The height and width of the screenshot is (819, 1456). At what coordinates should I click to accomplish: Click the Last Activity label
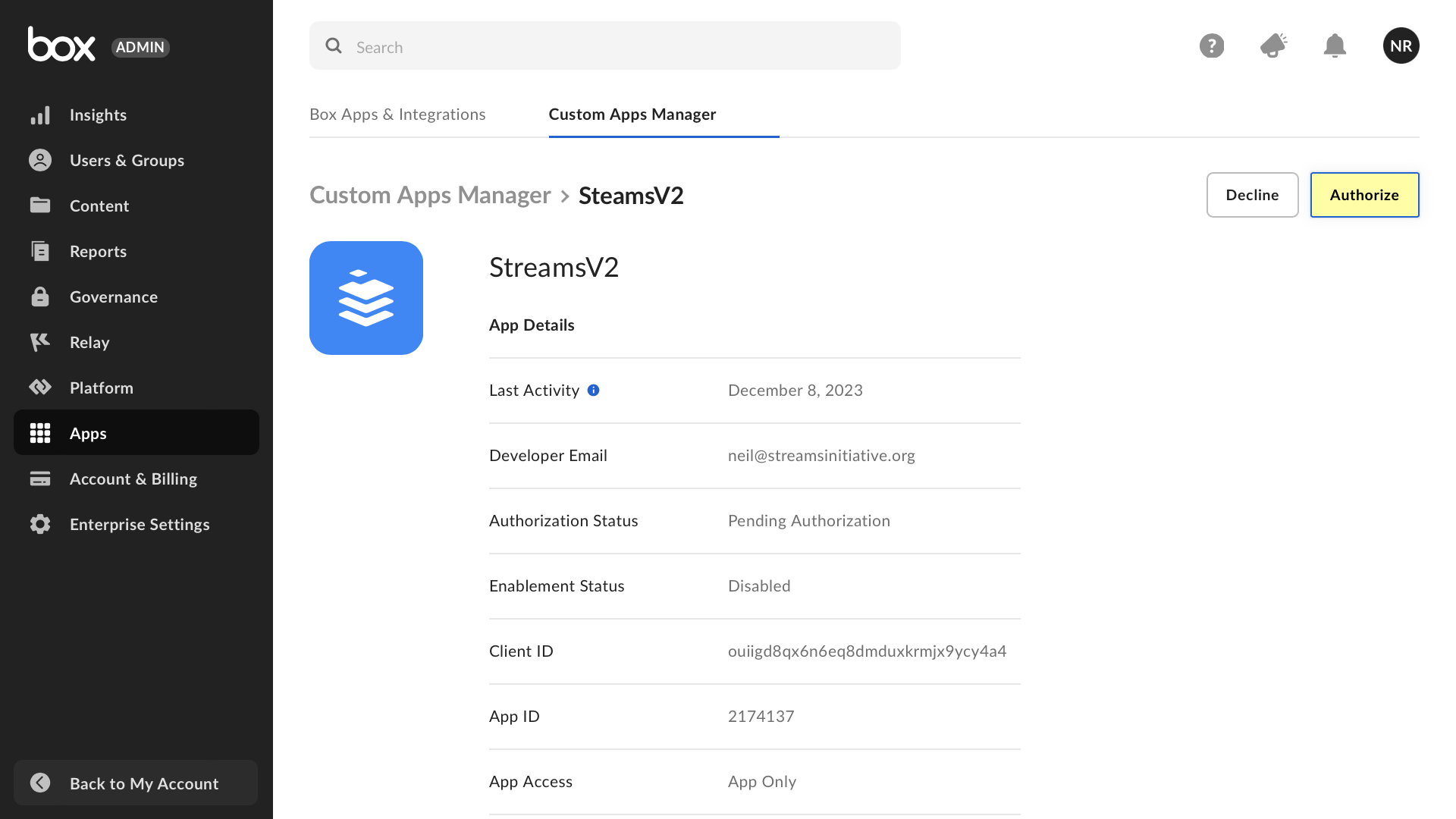tap(534, 390)
